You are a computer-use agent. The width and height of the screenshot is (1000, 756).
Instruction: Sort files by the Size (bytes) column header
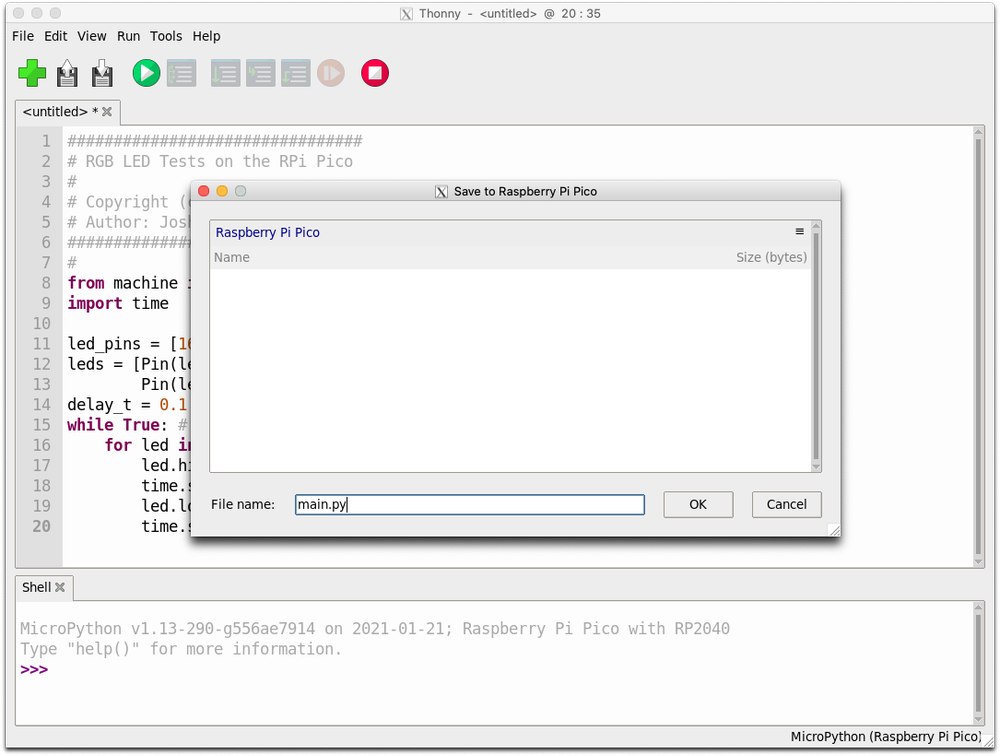pyautogui.click(x=771, y=257)
